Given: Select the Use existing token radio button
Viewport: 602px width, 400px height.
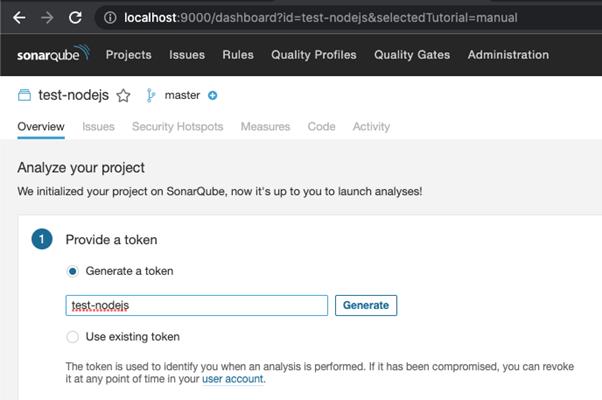Looking at the screenshot, I should pos(73,337).
